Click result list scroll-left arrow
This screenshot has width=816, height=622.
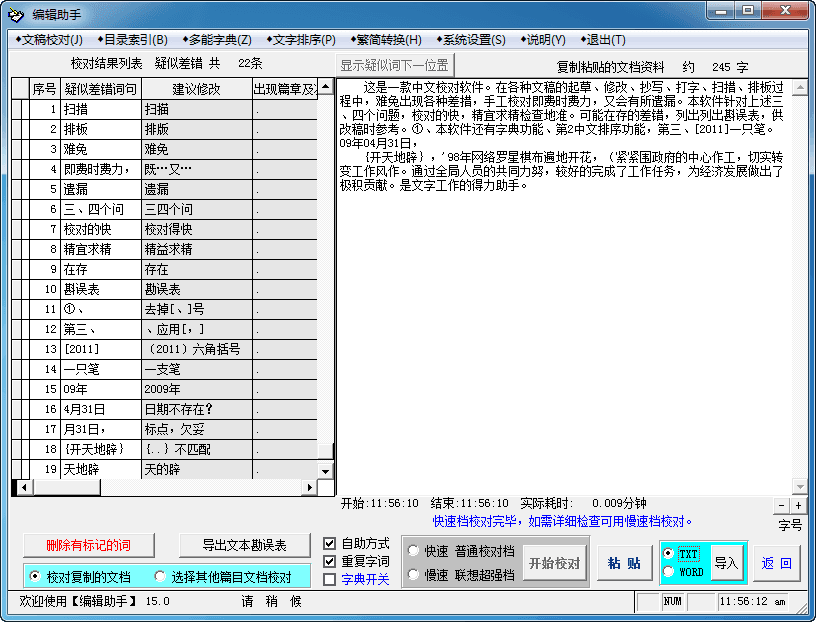click(x=24, y=487)
